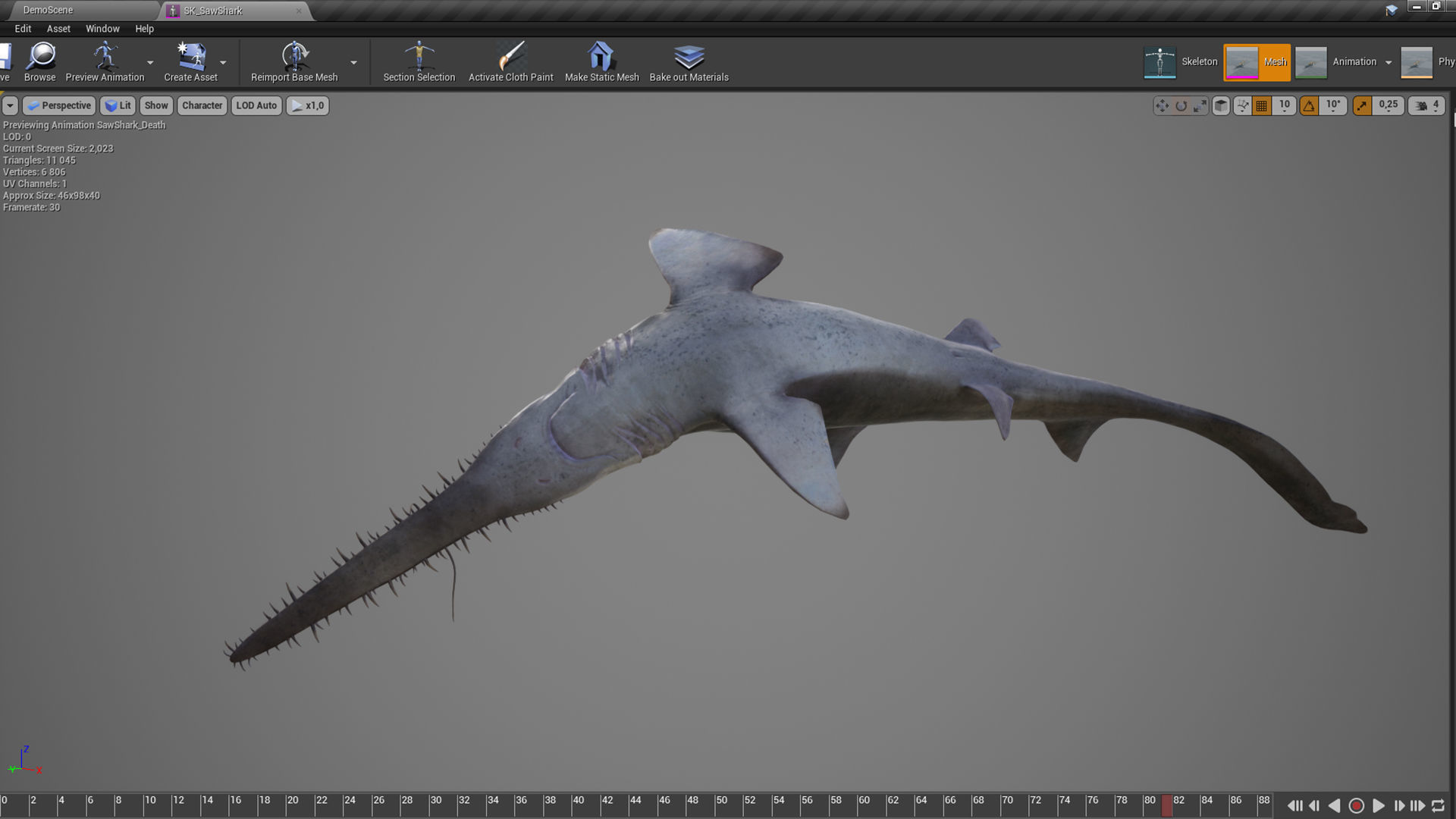Click frame 40 on the timeline
This screenshot has width=1456, height=819.
(x=573, y=805)
